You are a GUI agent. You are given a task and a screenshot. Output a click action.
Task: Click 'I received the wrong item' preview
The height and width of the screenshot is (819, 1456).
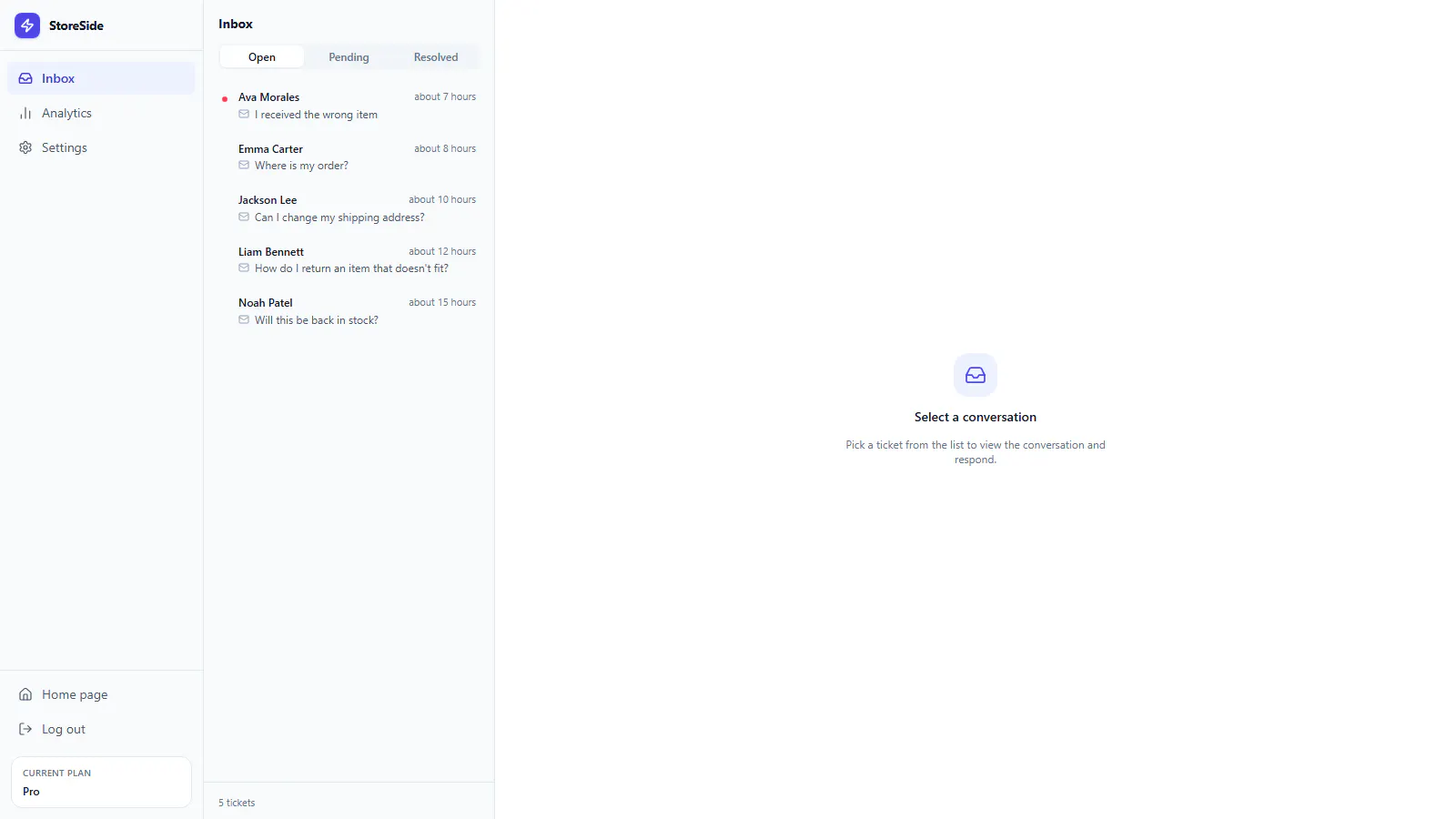(x=316, y=115)
